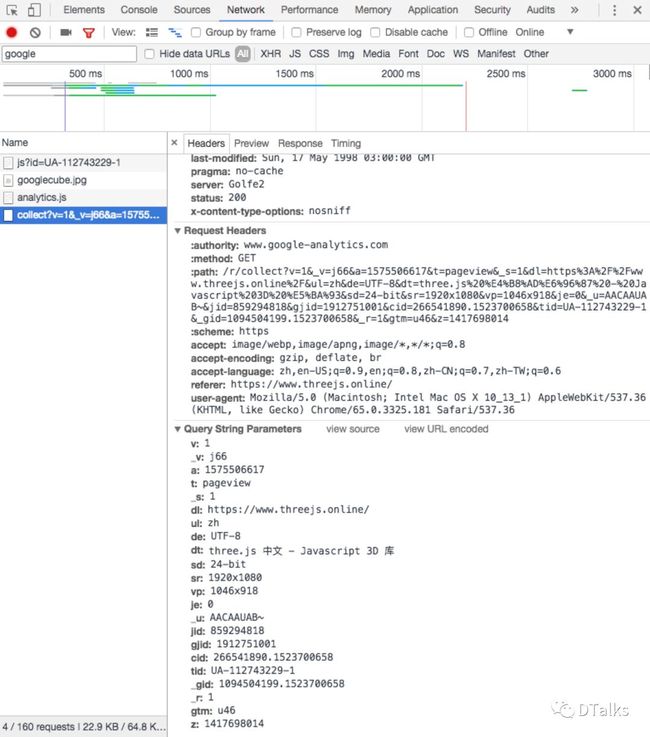Click the filter text field containing google

(x=70, y=54)
